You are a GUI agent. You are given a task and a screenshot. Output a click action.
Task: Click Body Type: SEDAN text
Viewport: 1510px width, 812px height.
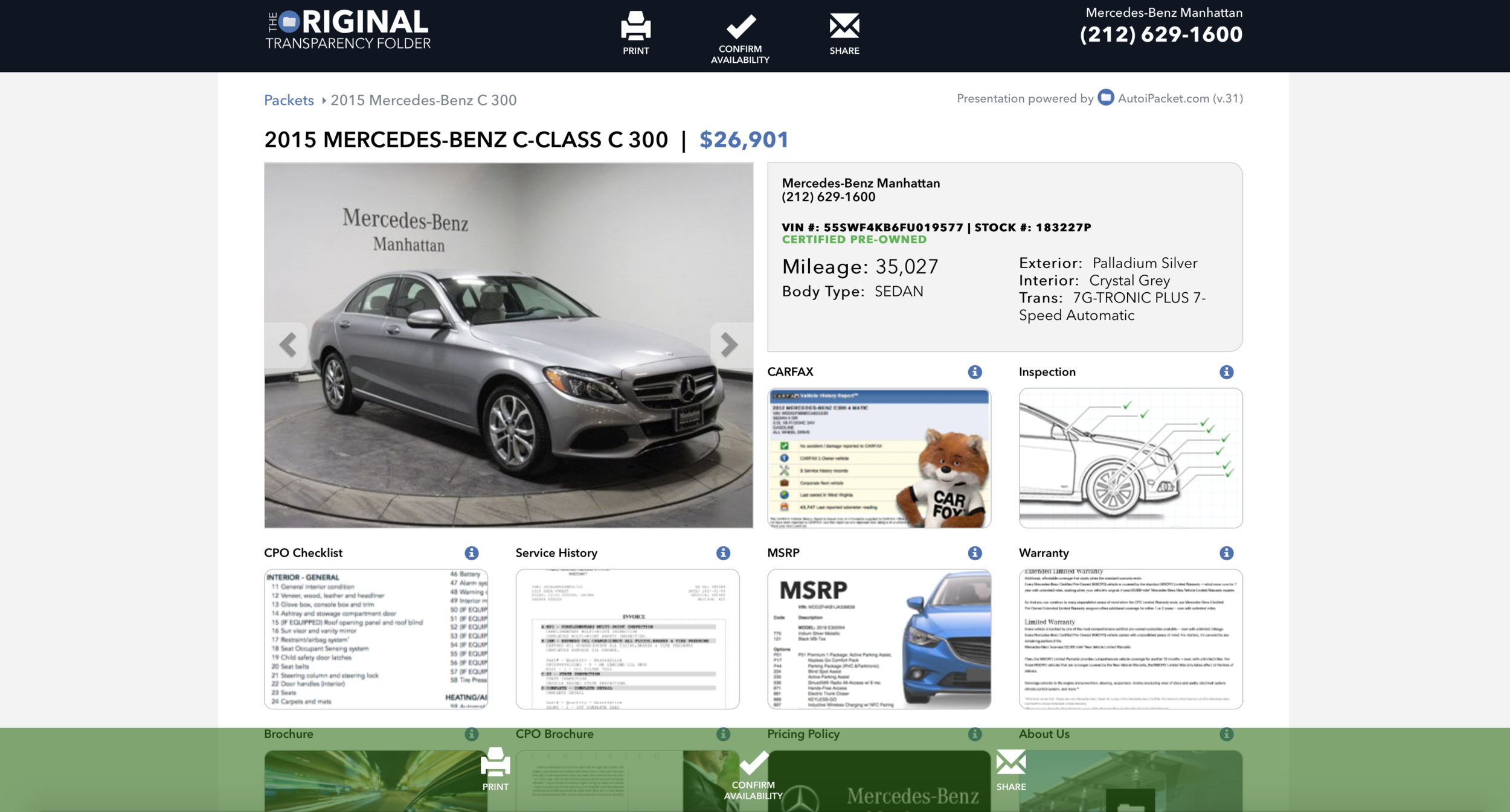(852, 292)
